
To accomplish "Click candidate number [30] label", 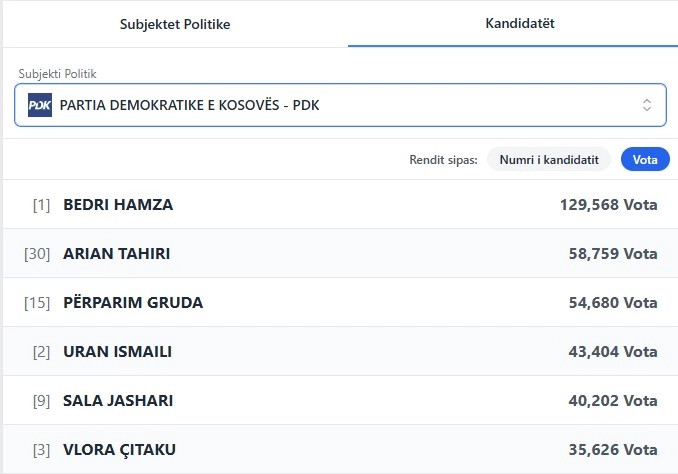I will (37, 254).
